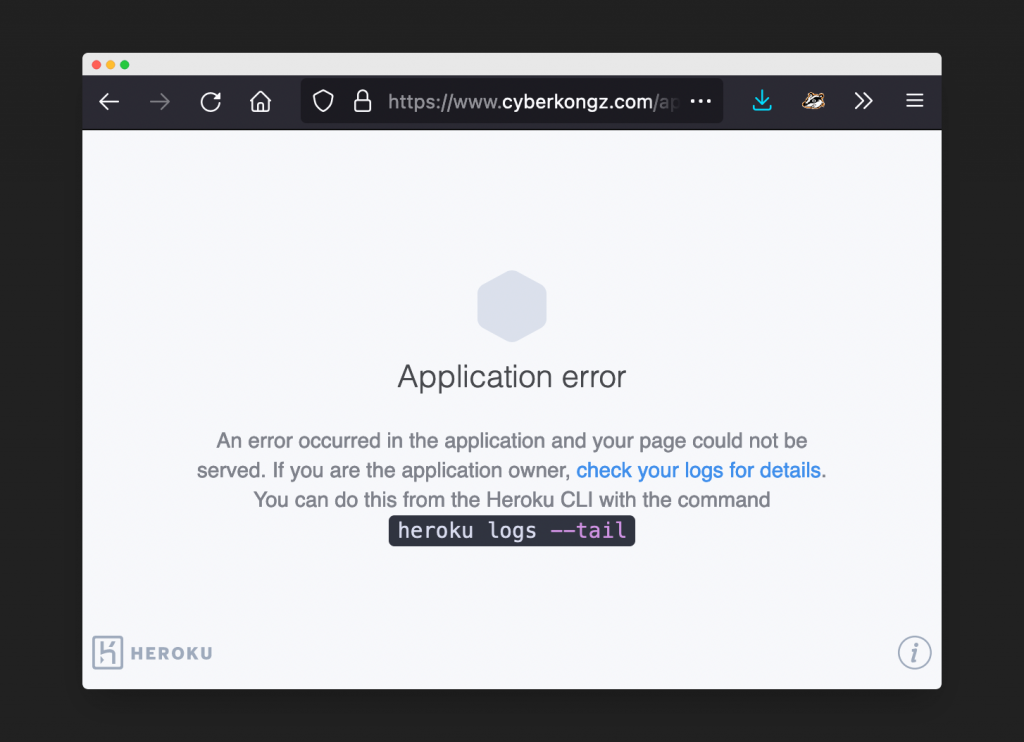Click the badger extension icon
The height and width of the screenshot is (742, 1024).
click(x=813, y=101)
